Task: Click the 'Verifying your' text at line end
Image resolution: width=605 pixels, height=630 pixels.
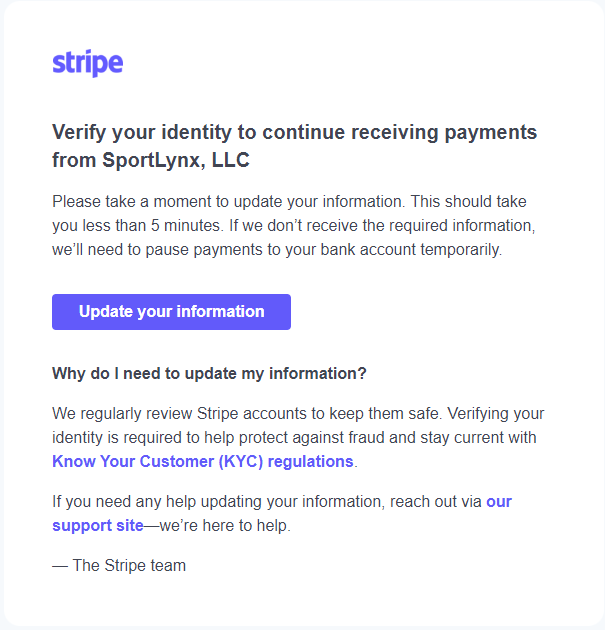Action: click(496, 413)
